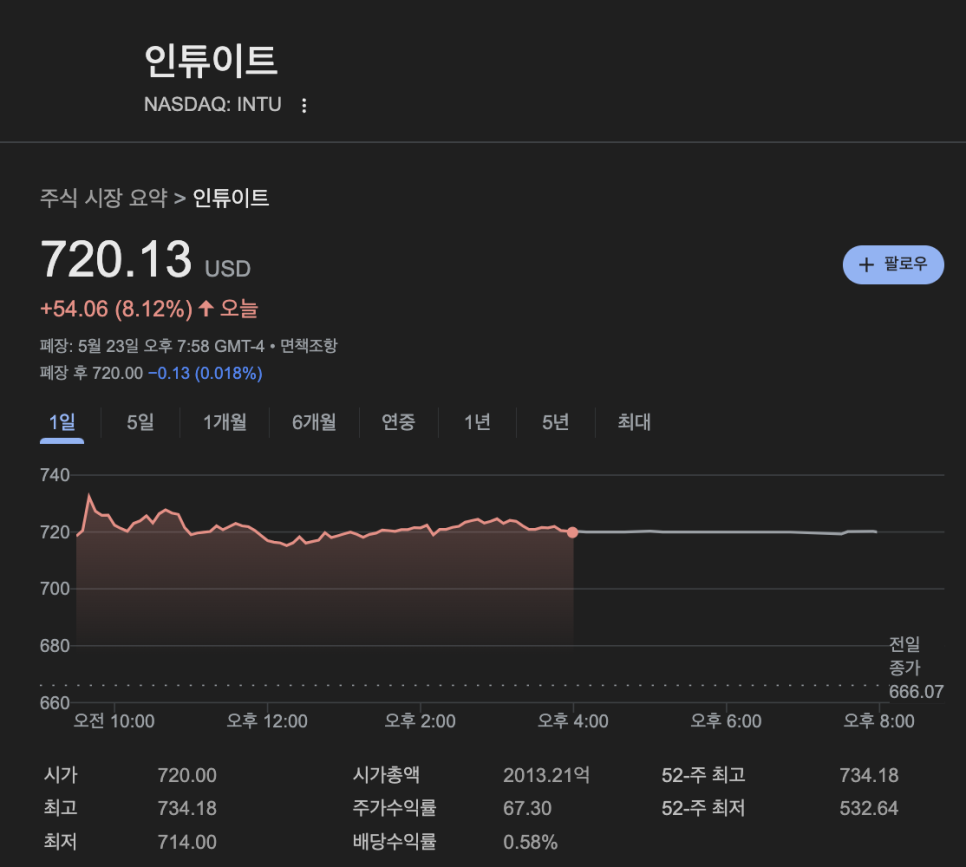Viewport: 966px width, 867px height.
Task: Click the +54.06 (8.12%) change text
Action: 116,309
